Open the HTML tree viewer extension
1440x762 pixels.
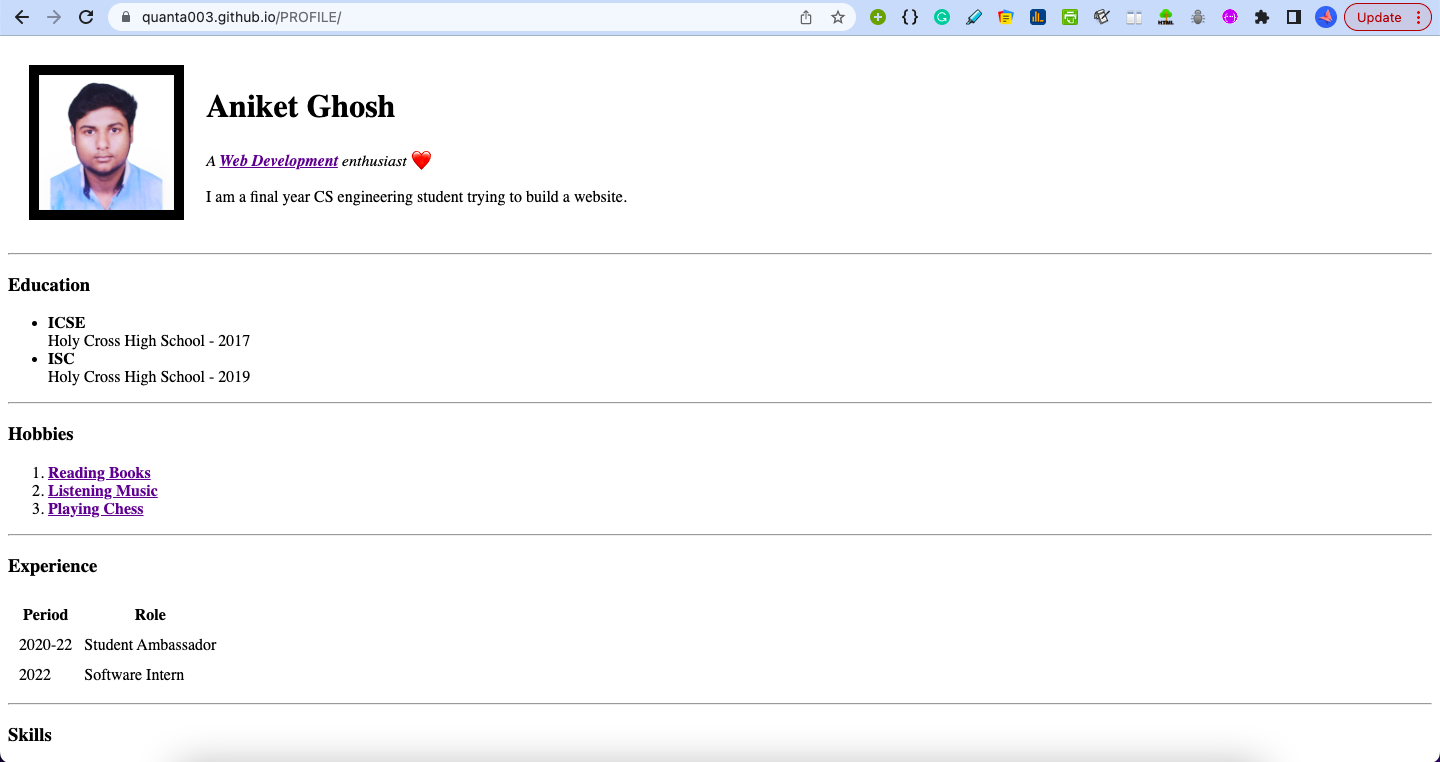[1166, 17]
